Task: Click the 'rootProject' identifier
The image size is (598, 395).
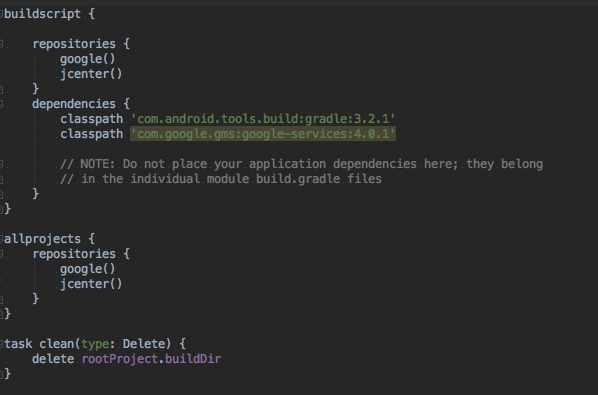Action: click(120, 359)
